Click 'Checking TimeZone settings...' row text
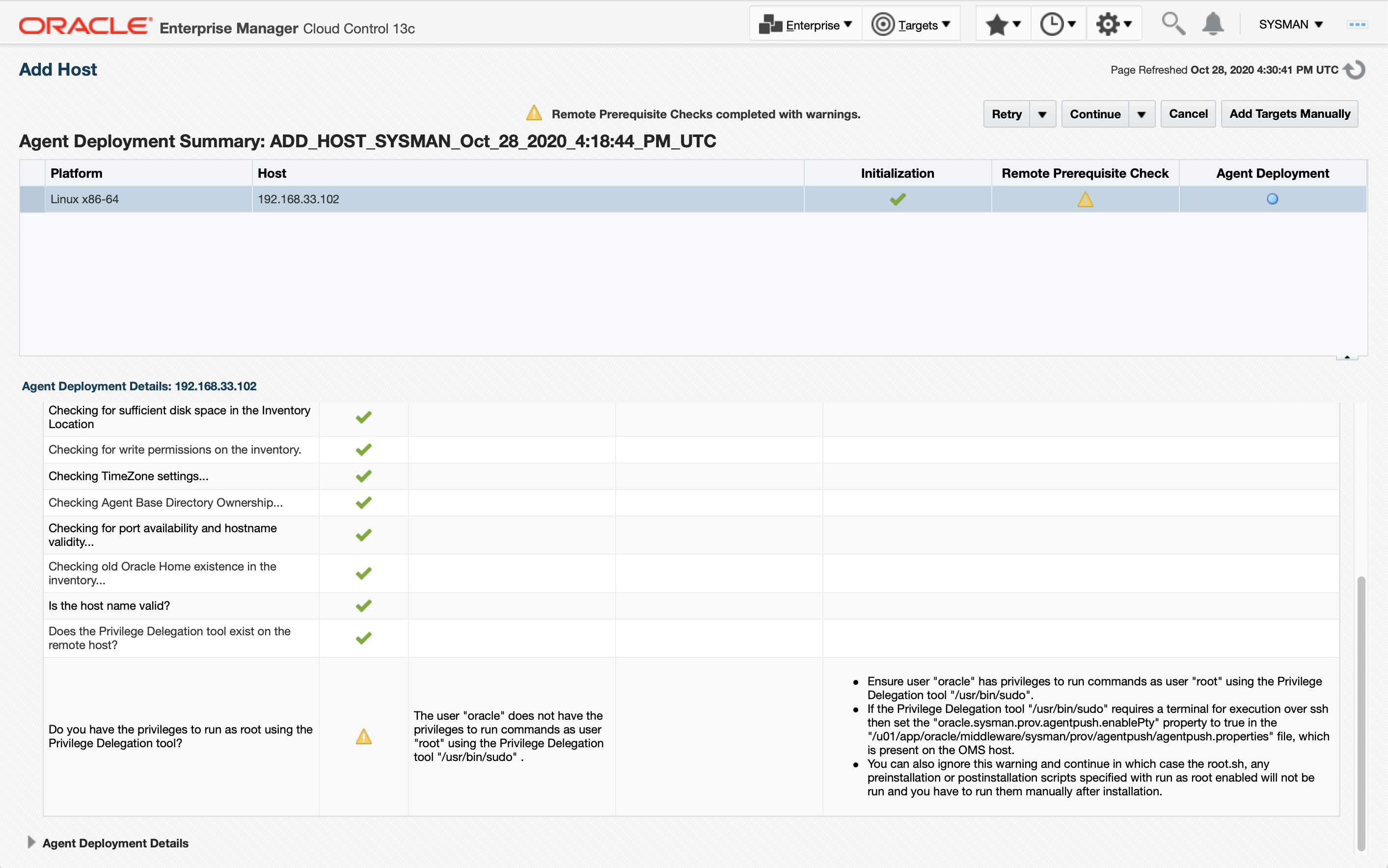The width and height of the screenshot is (1388, 868). 129,476
